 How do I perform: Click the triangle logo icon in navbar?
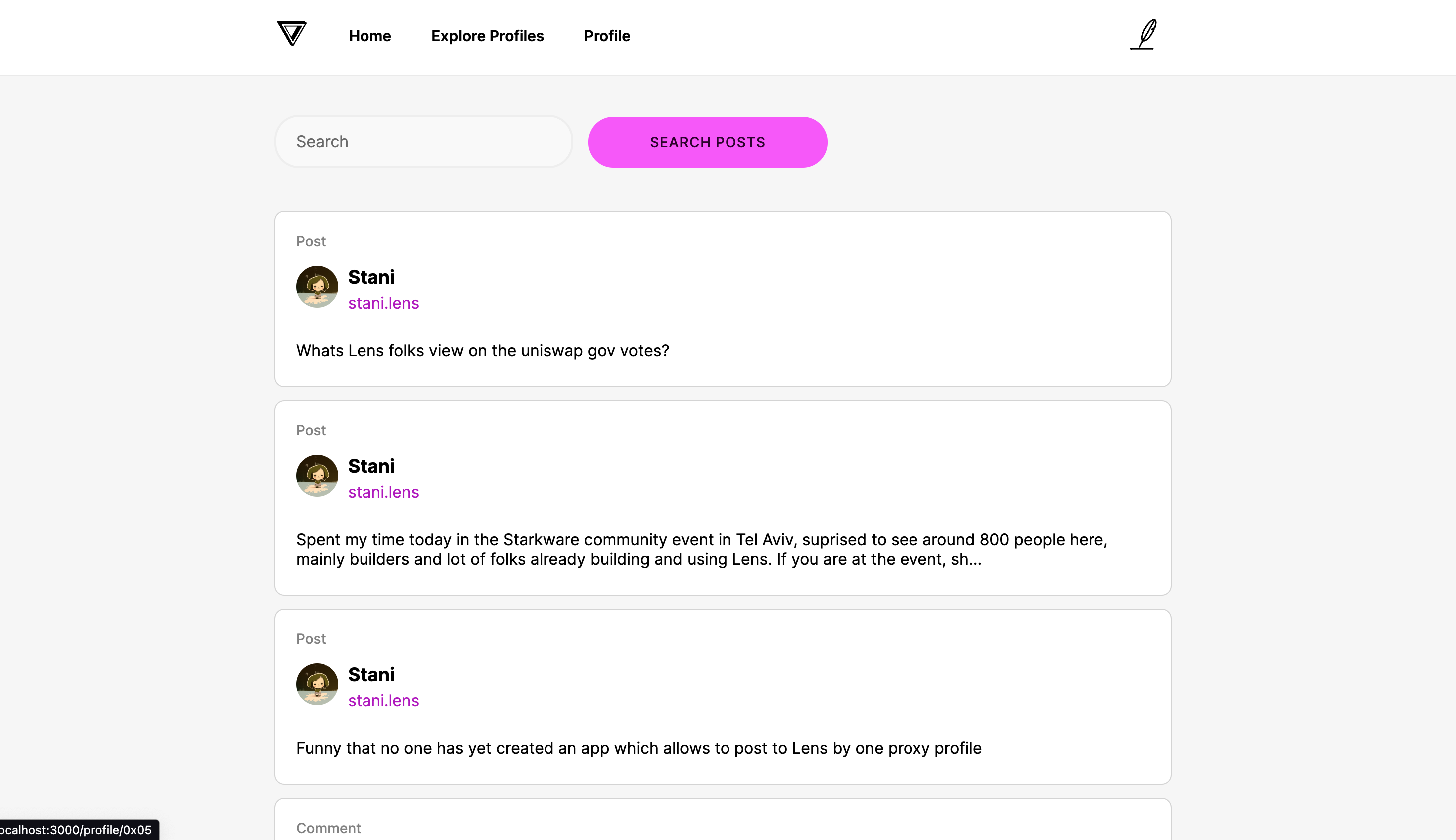click(292, 33)
